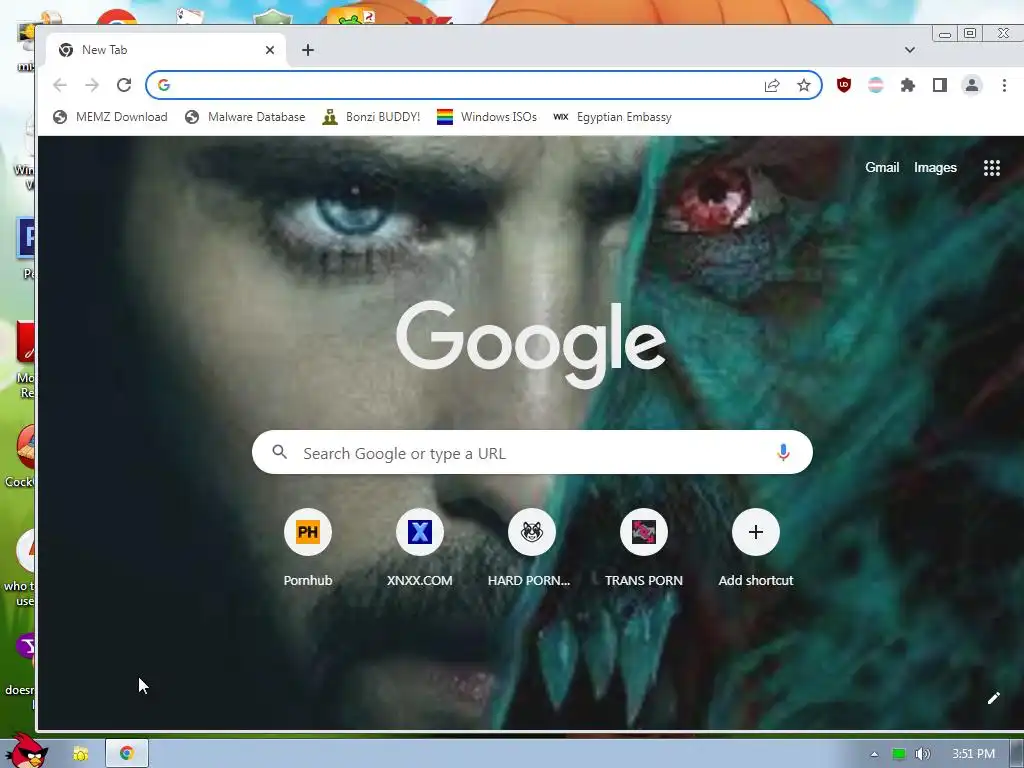1024x768 pixels.
Task: Reload the page with the refresh icon
Action: (x=124, y=85)
